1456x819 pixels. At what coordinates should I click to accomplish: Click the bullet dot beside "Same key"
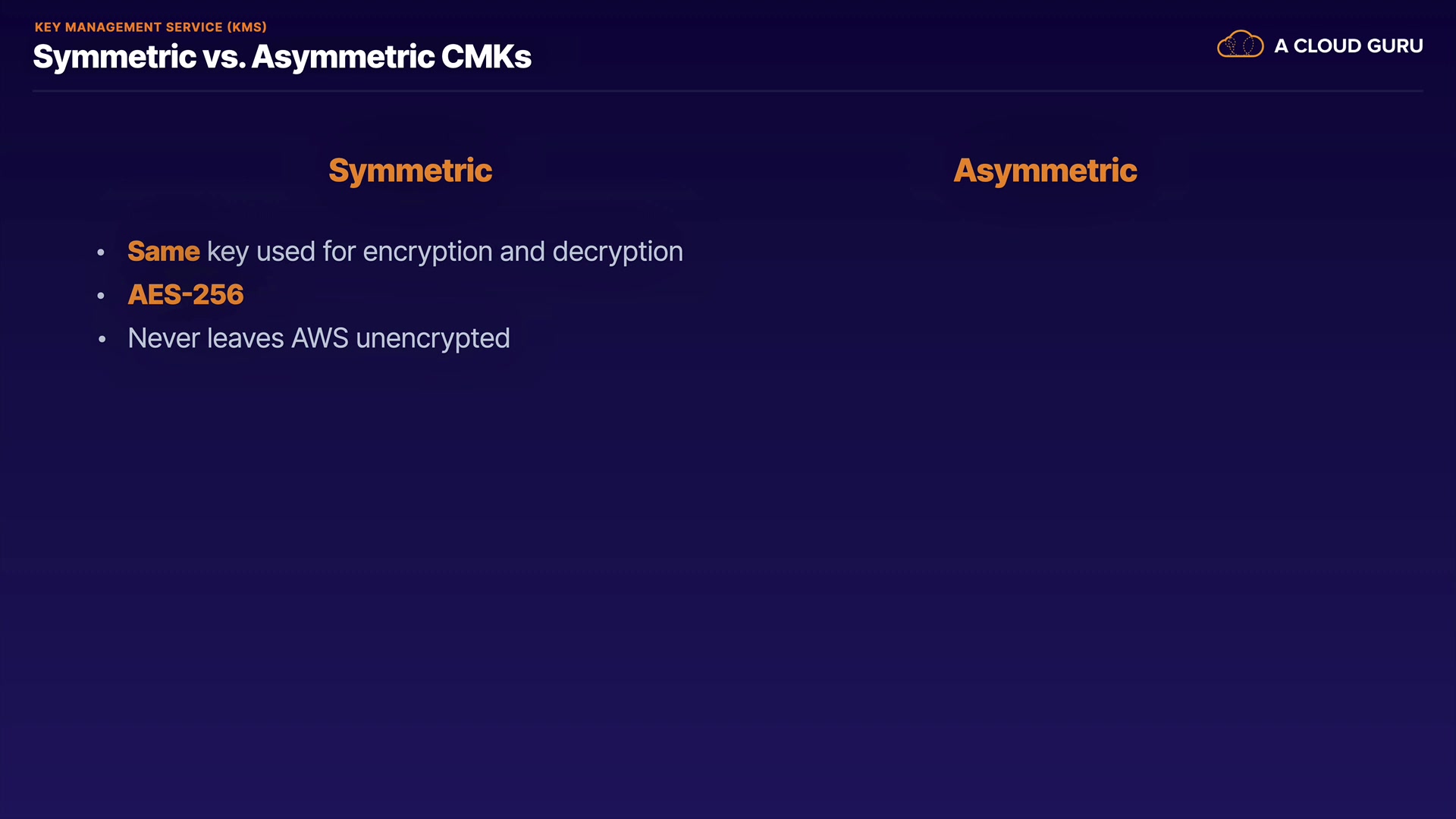[101, 253]
